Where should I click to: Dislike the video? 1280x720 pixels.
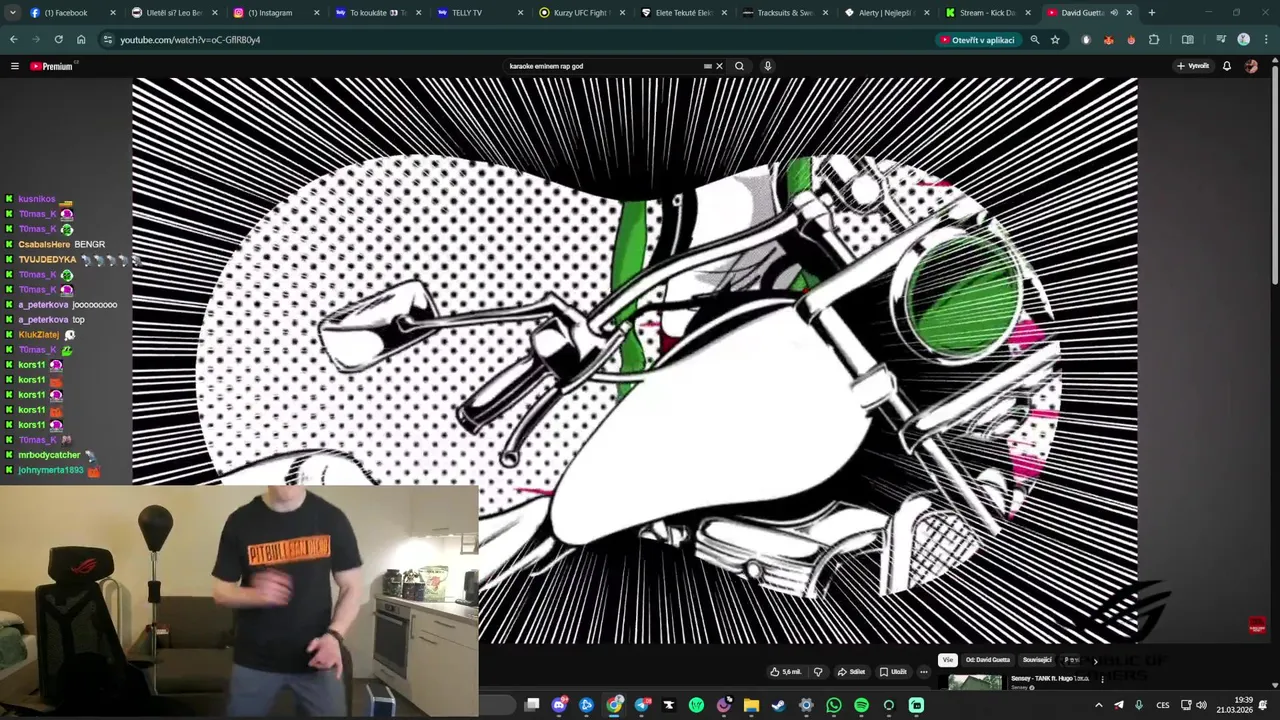818,672
